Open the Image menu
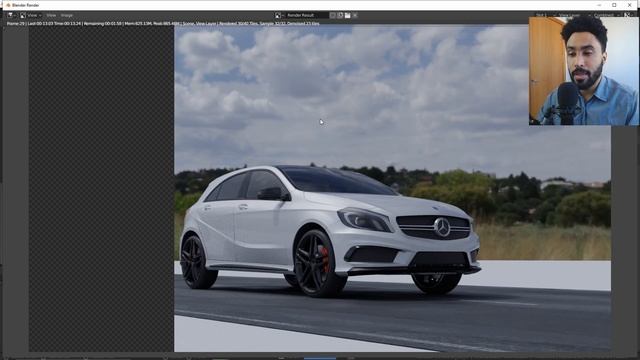 (67, 15)
